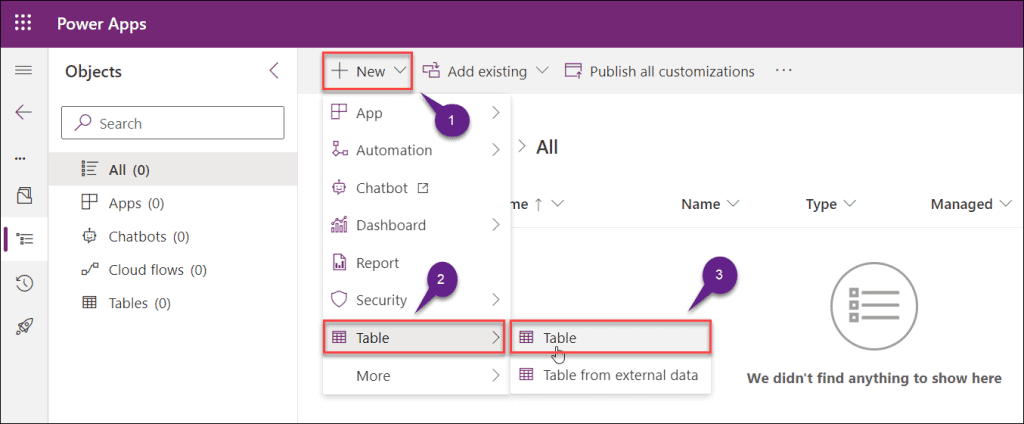Select Chatbots (0) in Objects tree
Viewport: 1024px width, 424px height.
click(x=173, y=236)
